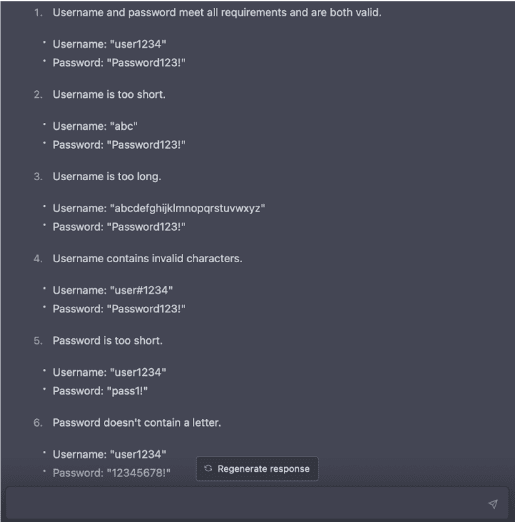Viewport: 515px width, 522px height.
Task: Click "Password doesn't contain a letter." heading
Action: (x=137, y=422)
